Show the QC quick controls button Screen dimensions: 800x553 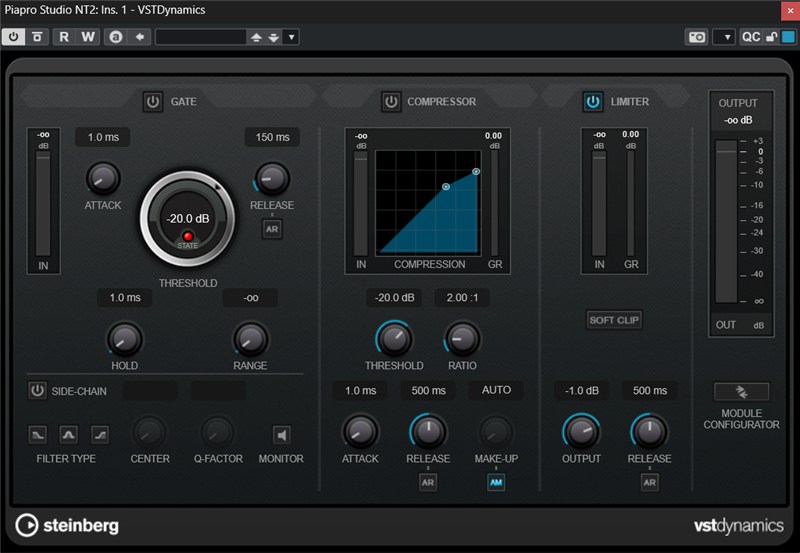click(751, 37)
